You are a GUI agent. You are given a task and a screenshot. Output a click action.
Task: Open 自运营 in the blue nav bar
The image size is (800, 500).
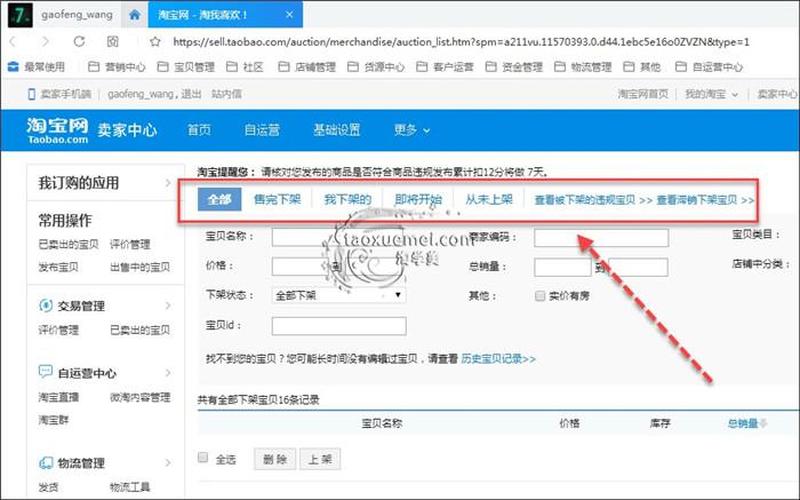coord(262,130)
